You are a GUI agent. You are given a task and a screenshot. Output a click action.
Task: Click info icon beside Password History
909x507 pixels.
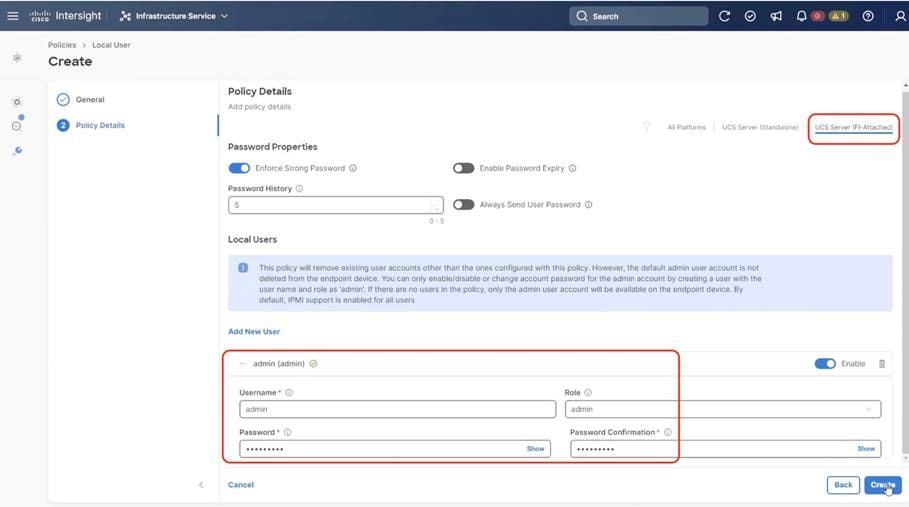[299, 188]
